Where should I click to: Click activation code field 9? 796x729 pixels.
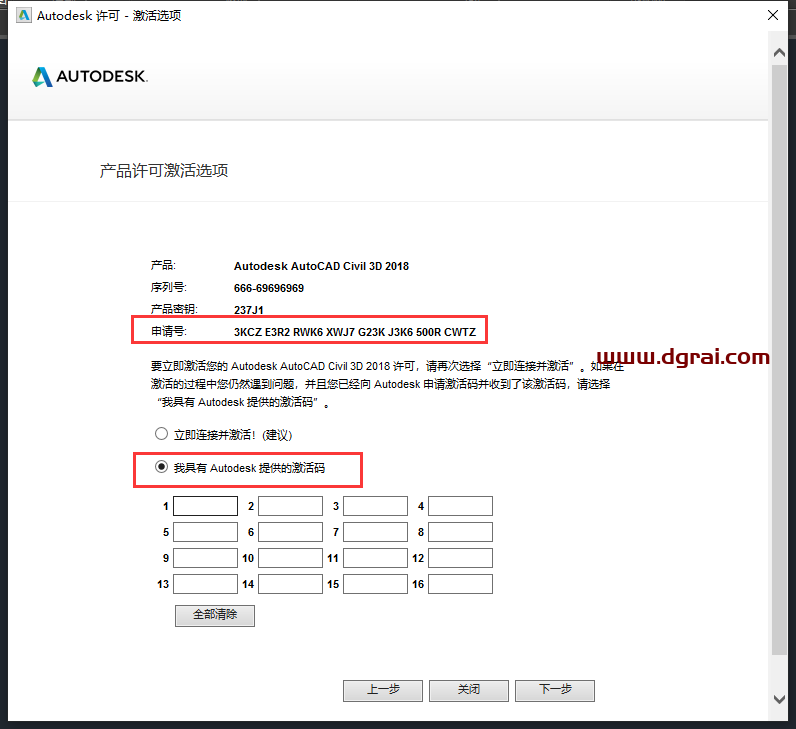205,558
